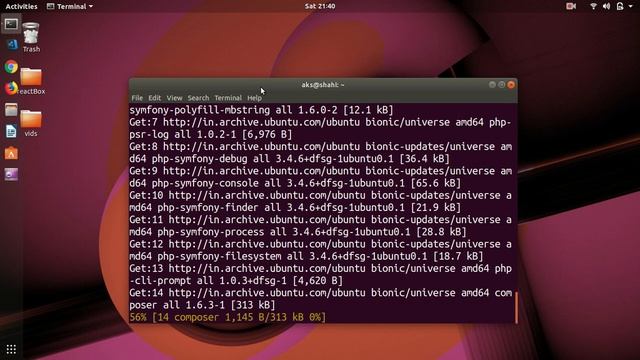Click 'php-symfony-debug' package text

click(199, 159)
